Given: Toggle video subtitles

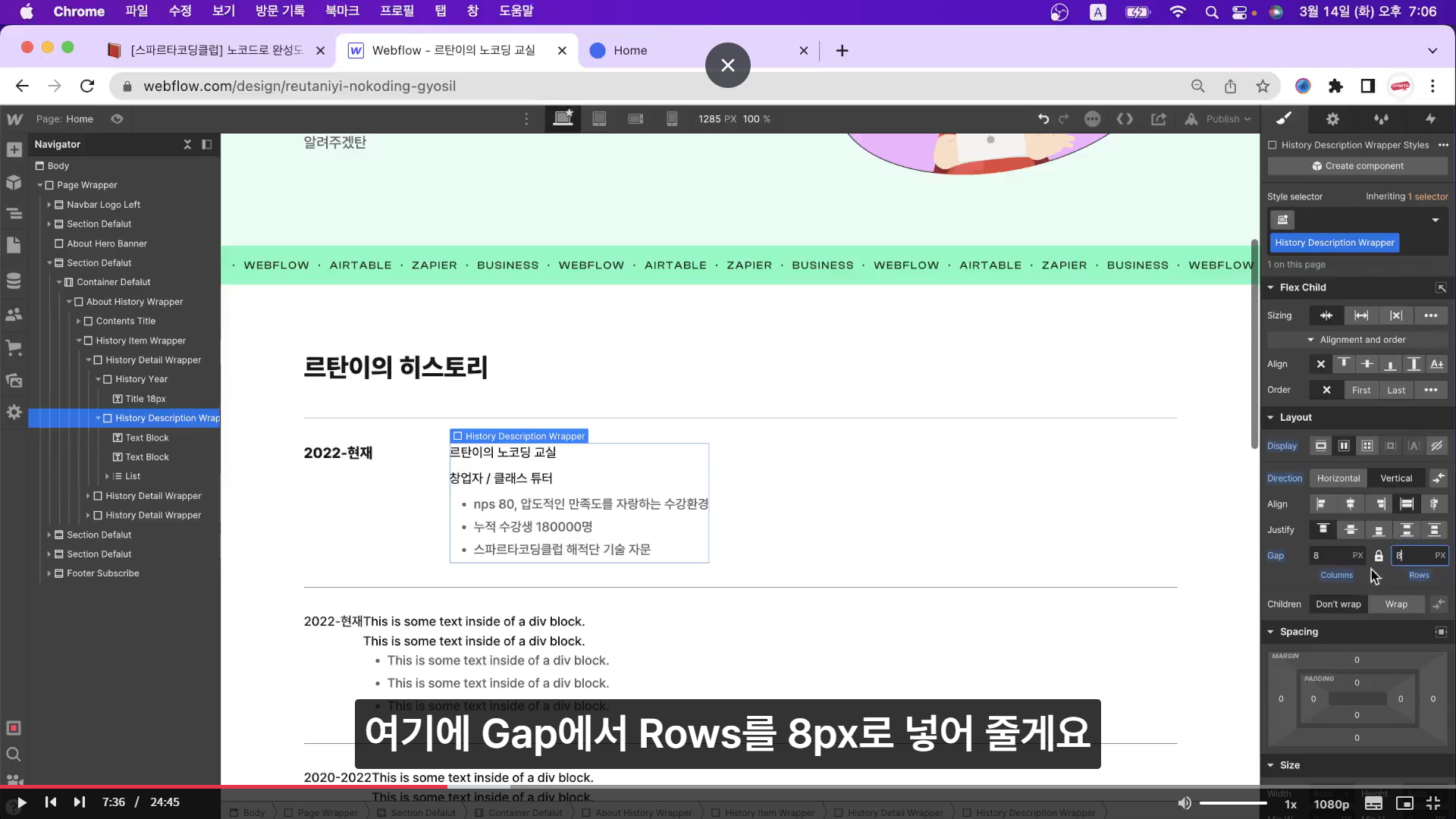Looking at the screenshot, I should point(1373,803).
